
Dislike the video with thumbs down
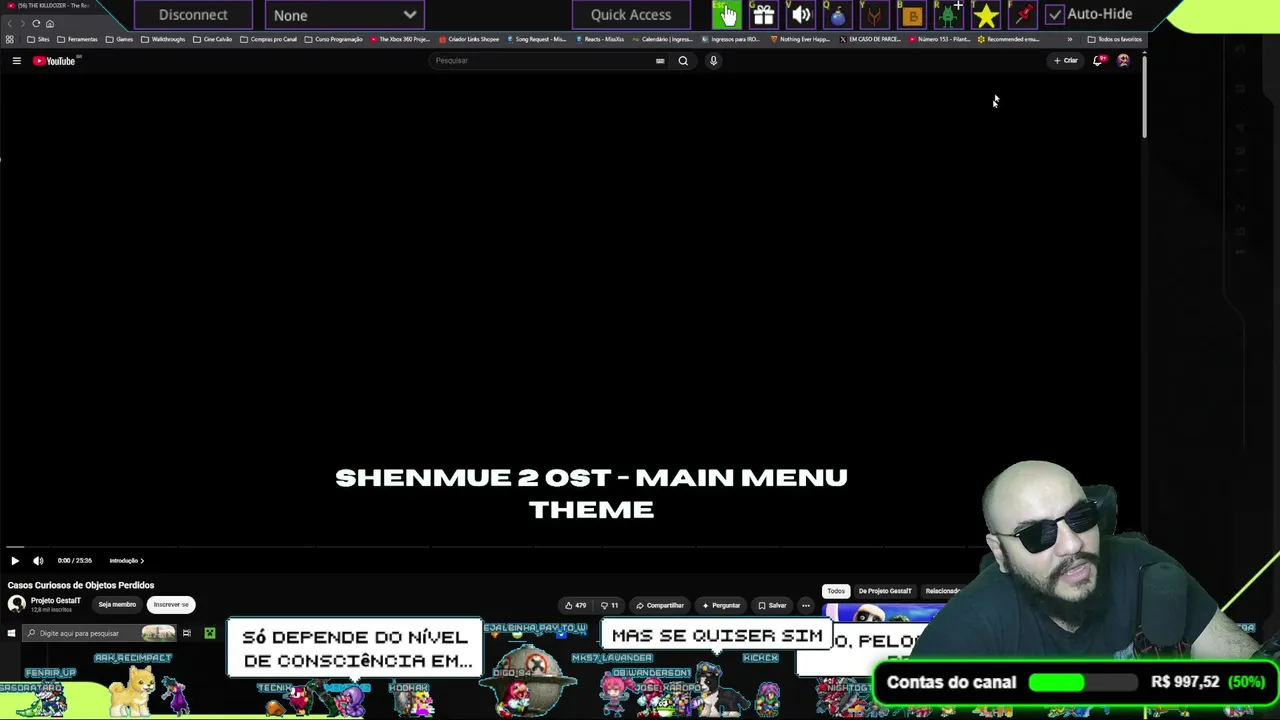point(609,605)
